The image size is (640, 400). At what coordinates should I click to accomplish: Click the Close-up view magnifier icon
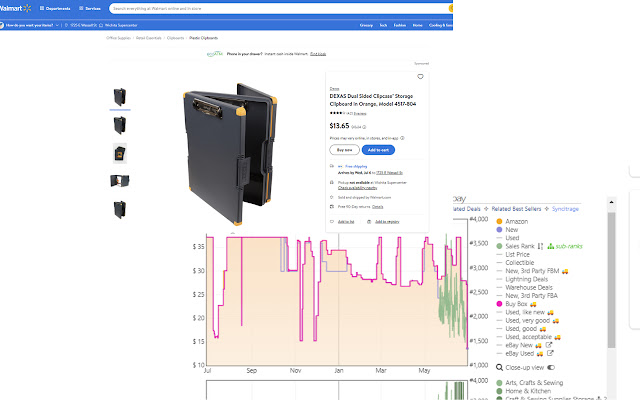[499, 367]
